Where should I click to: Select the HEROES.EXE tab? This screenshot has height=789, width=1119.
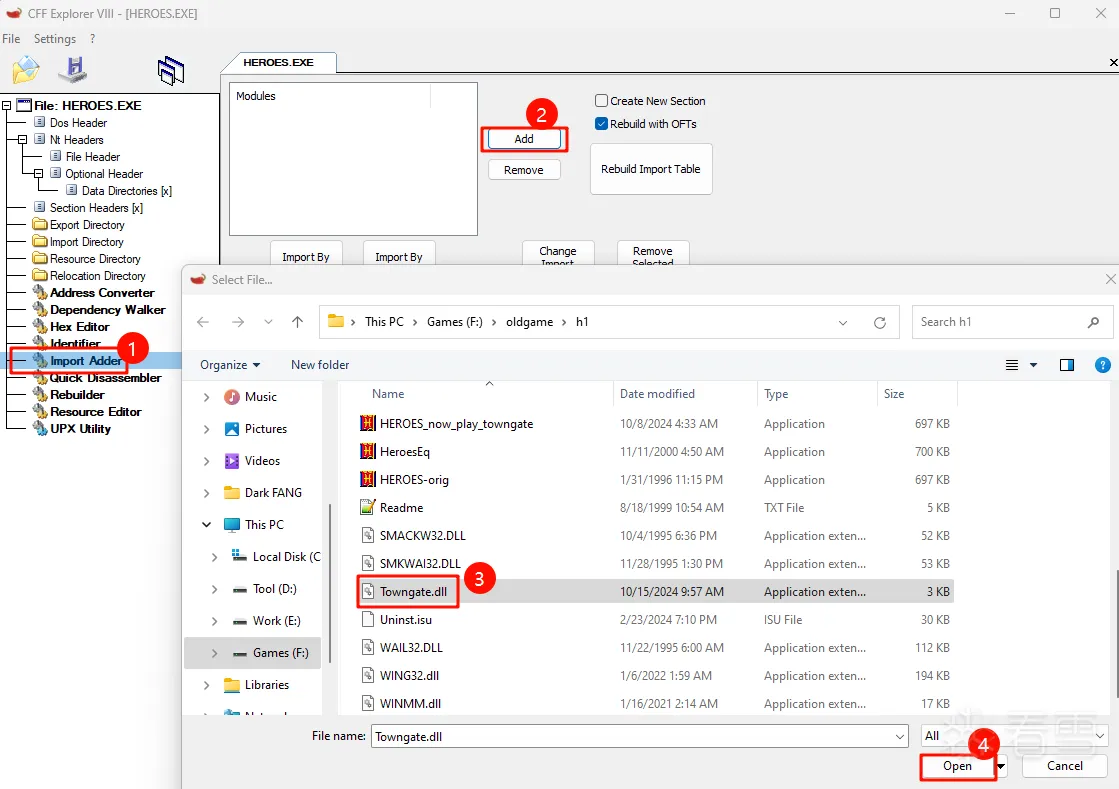click(x=279, y=62)
